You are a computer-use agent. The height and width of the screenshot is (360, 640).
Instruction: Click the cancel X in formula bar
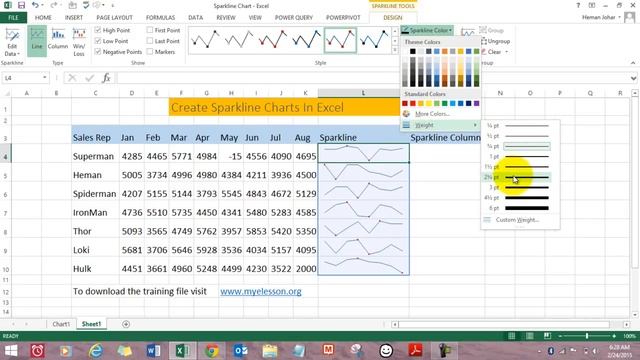pyautogui.click(x=72, y=78)
